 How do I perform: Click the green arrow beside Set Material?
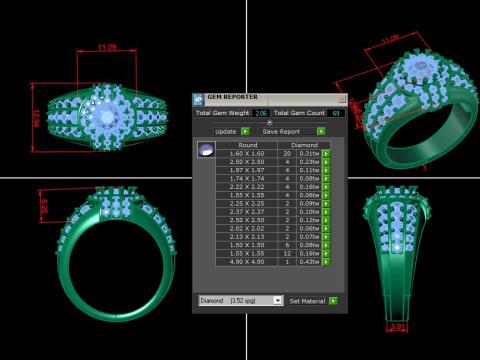[333, 301]
